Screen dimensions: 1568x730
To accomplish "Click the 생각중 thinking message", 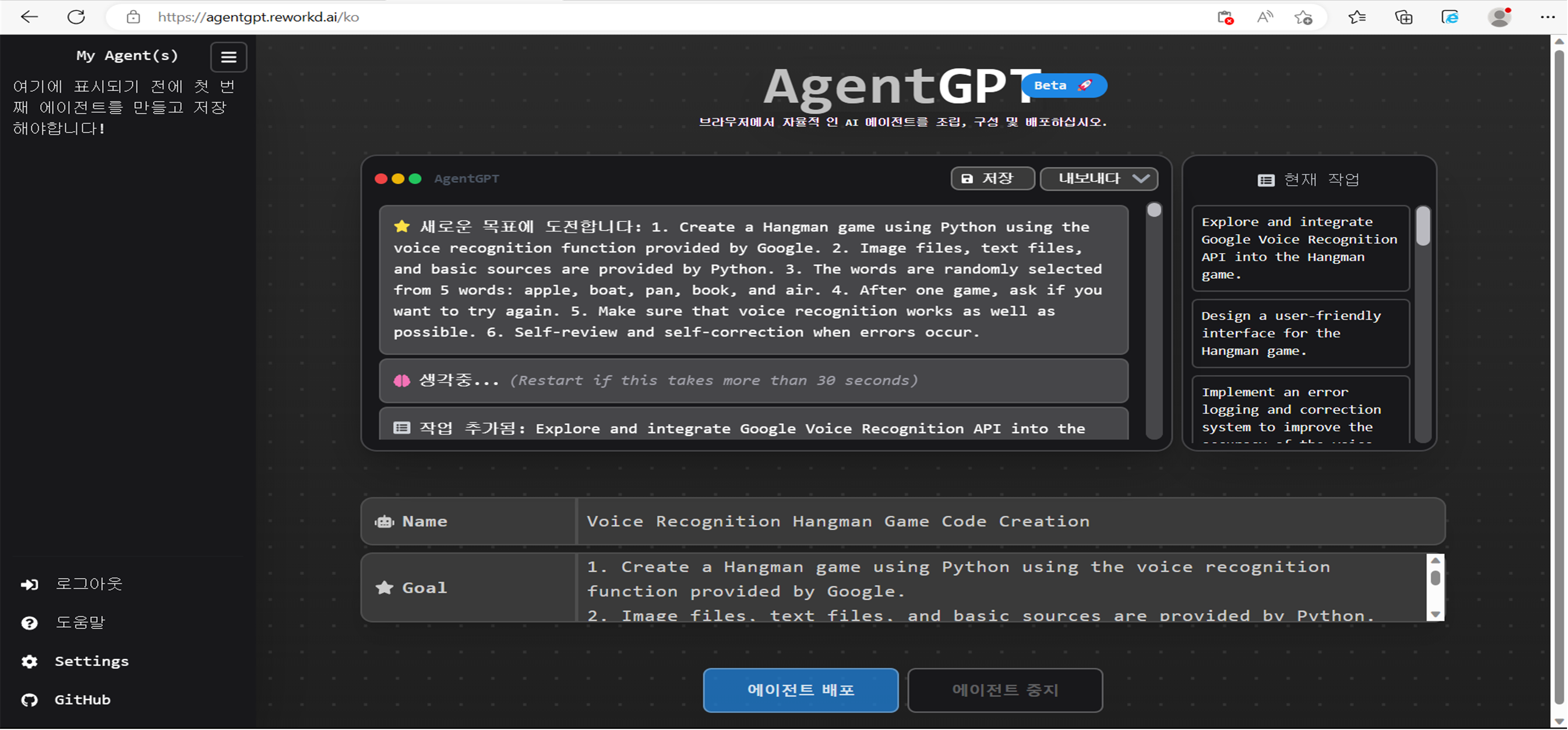I will click(754, 381).
